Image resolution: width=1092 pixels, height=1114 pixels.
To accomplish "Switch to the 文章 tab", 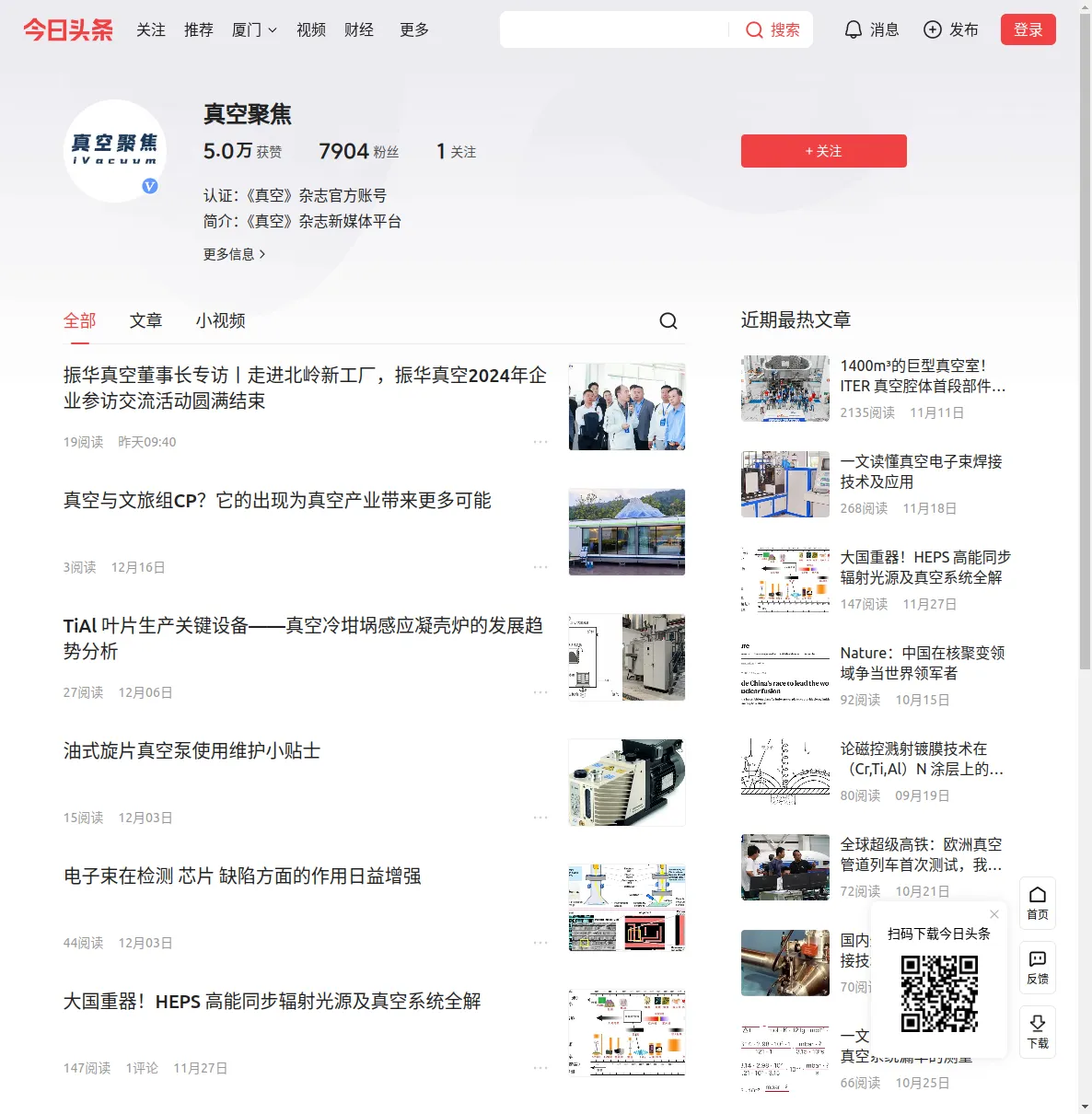I will point(145,320).
